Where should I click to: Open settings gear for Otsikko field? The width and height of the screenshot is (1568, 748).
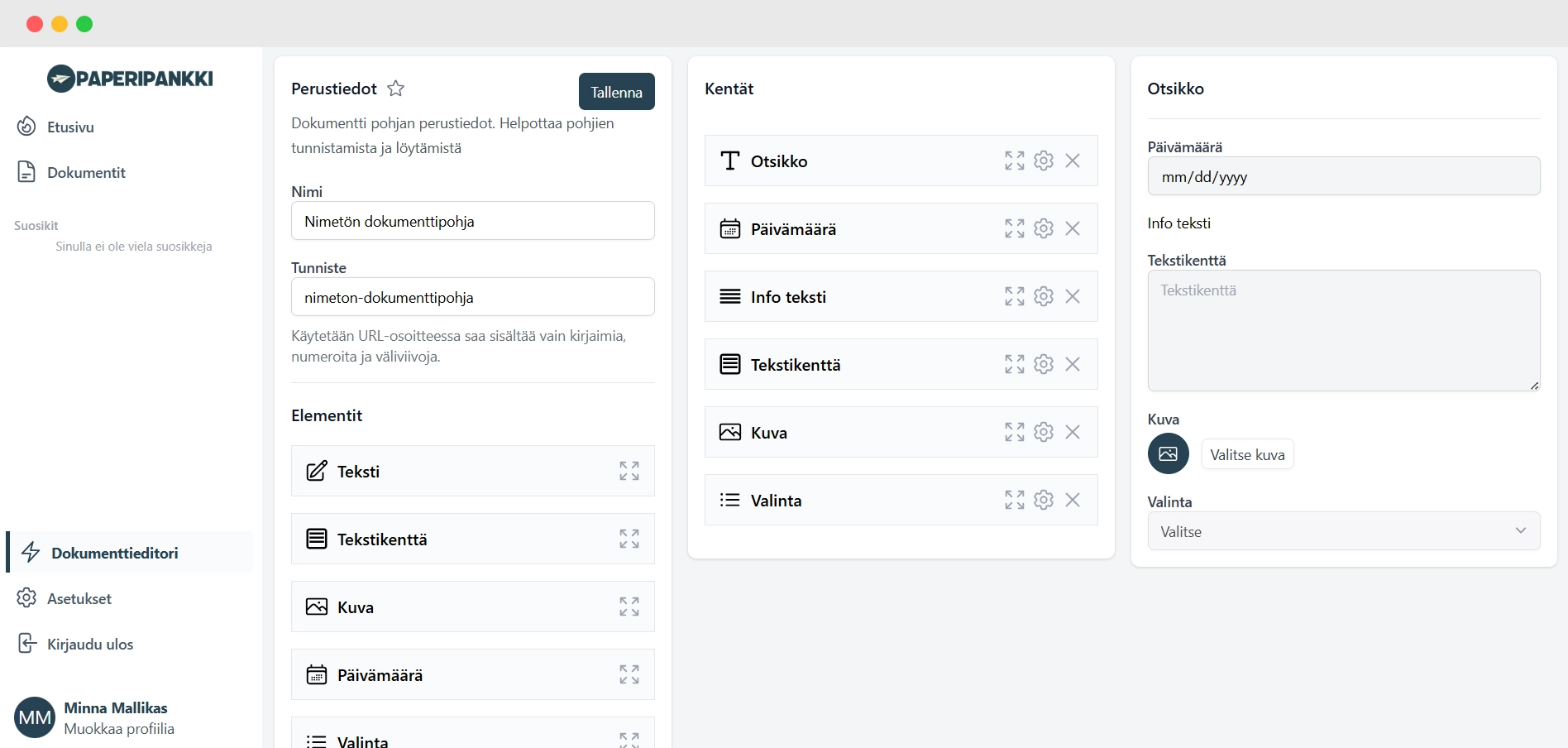[1044, 161]
